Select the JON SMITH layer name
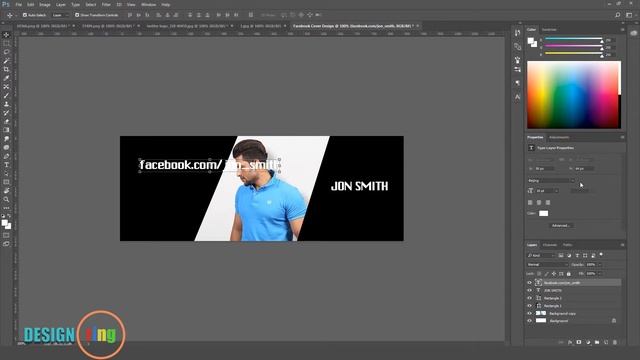The height and width of the screenshot is (360, 640). point(553,290)
